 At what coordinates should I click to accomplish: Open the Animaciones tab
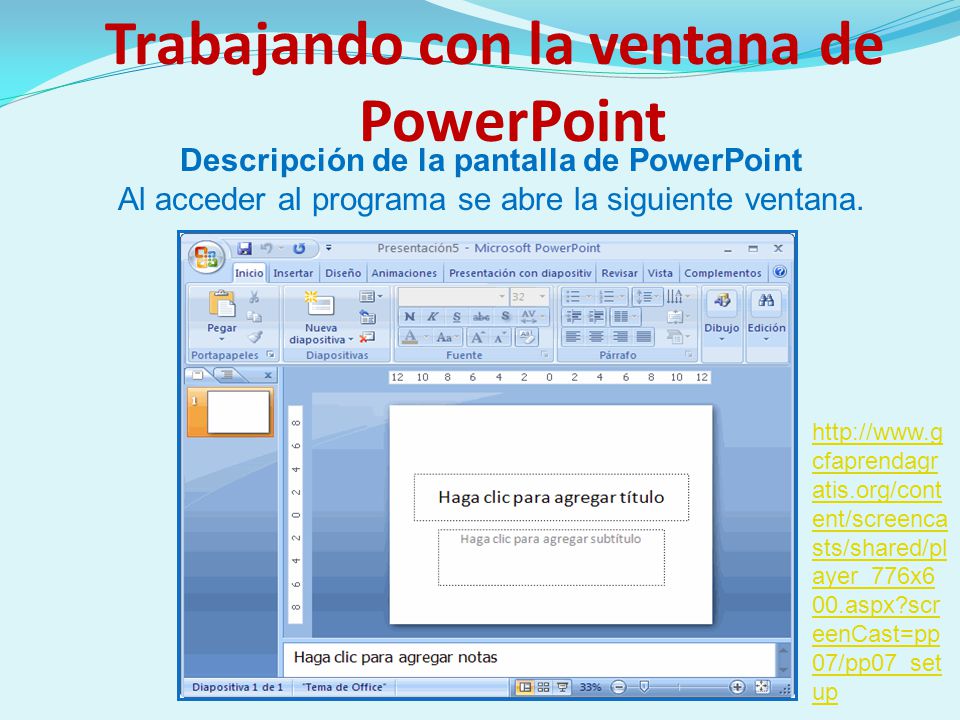[404, 273]
